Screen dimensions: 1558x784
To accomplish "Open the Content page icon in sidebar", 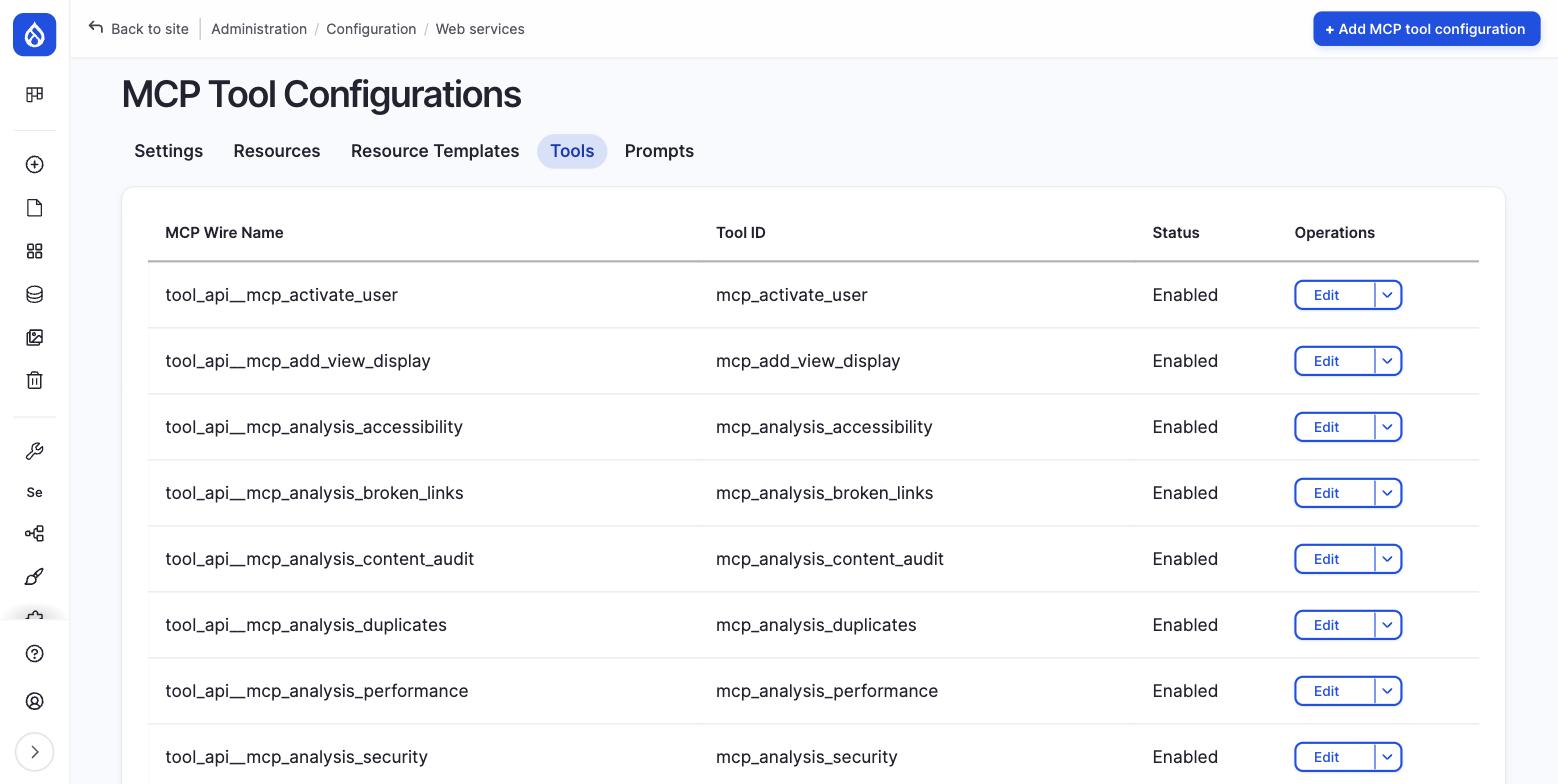I will coord(34,208).
